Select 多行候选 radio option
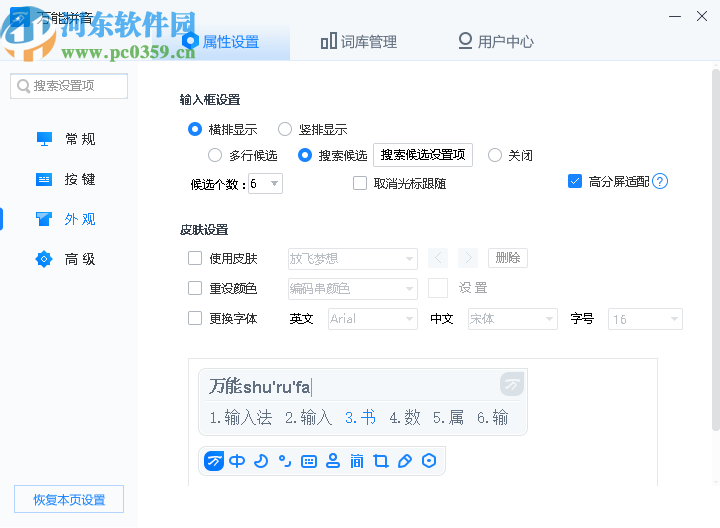The height and width of the screenshot is (528, 720). pos(214,155)
